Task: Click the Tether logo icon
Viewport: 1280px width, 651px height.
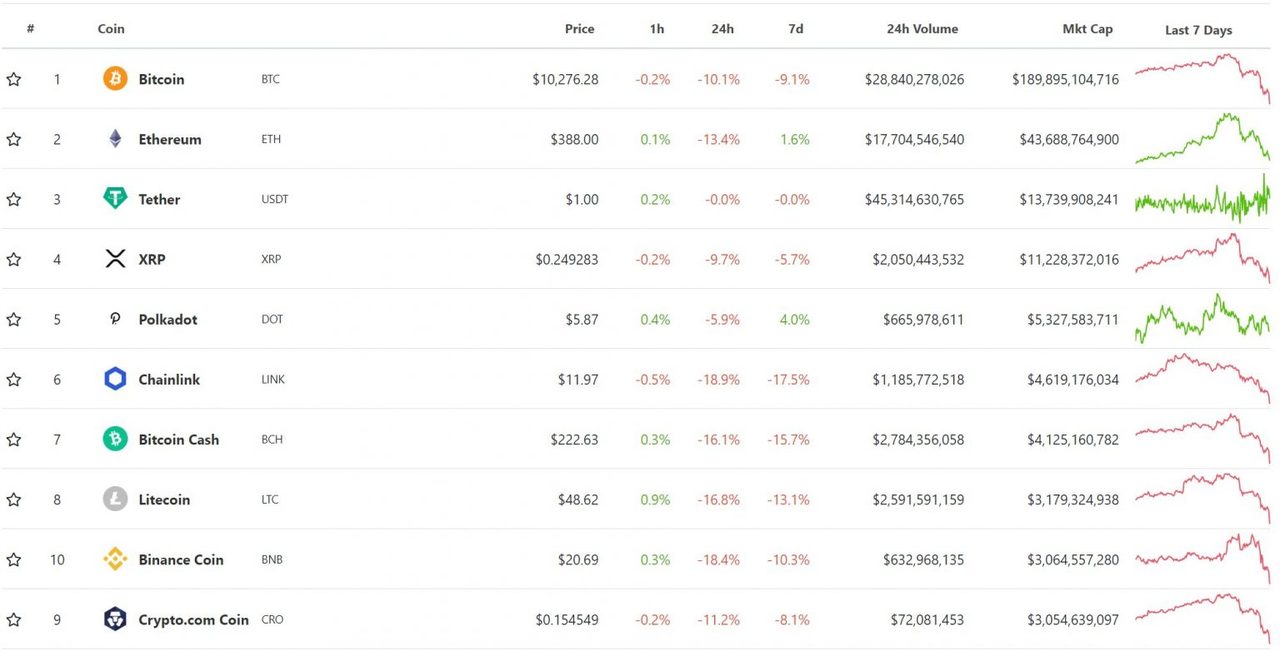Action: 115,199
